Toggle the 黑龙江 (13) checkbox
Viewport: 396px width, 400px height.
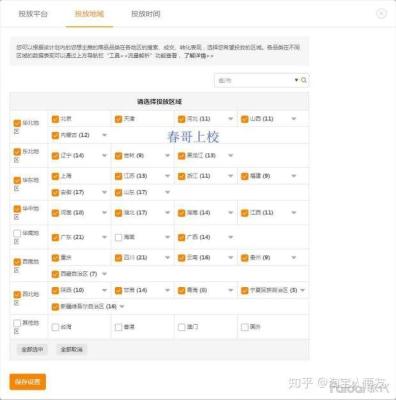pos(181,156)
